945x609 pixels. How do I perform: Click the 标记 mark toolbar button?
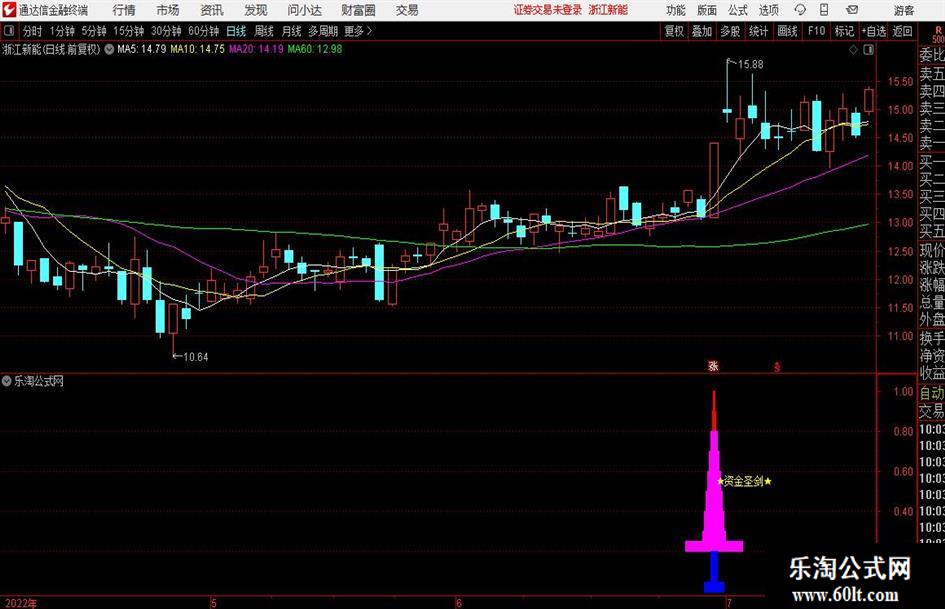coord(844,31)
